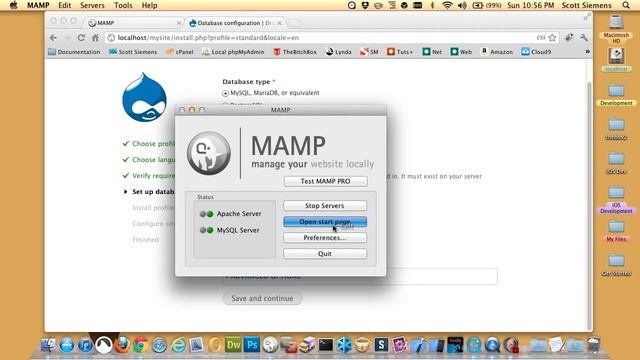
Task: Click the Chrome home icon
Action: point(95,38)
